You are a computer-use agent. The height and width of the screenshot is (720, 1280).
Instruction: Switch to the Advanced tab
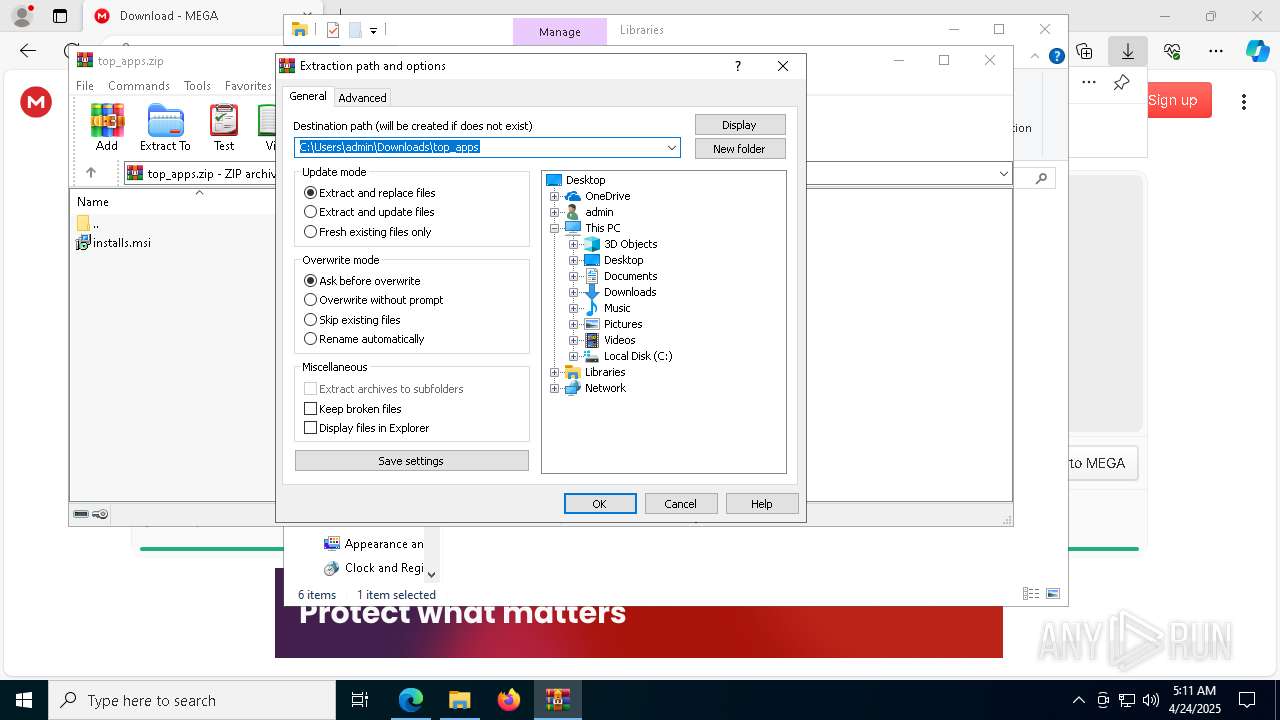362,97
